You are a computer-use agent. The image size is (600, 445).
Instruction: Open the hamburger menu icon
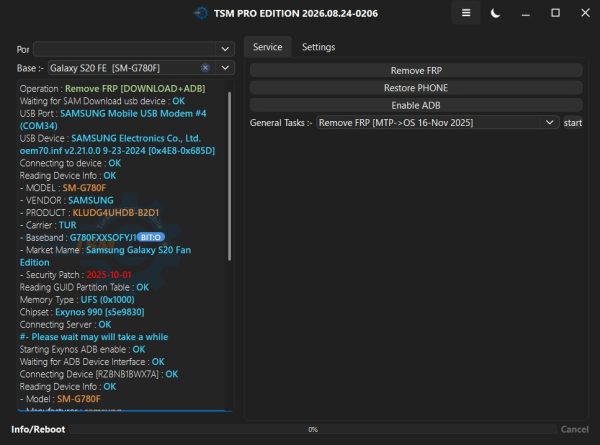[466, 13]
